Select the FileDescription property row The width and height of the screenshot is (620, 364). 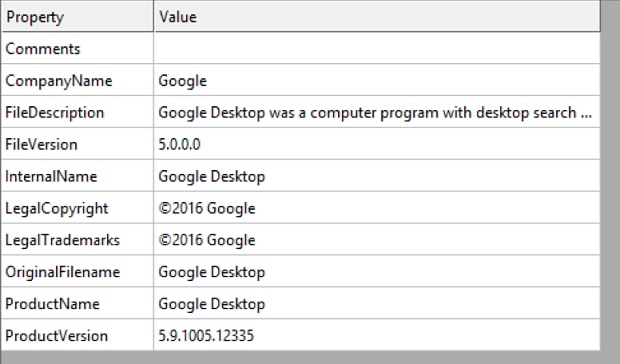tap(301, 113)
